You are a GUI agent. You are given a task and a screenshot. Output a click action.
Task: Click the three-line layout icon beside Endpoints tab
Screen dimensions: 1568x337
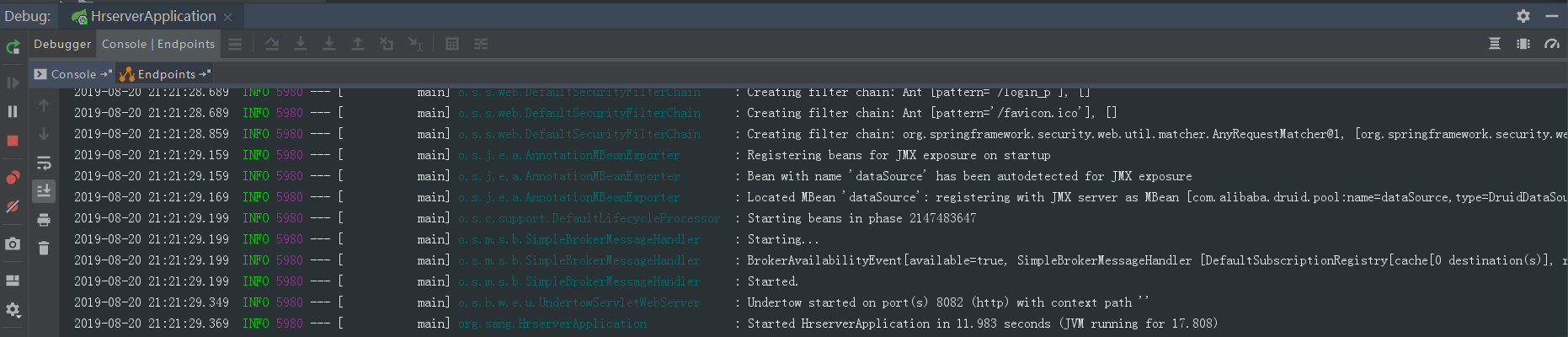(x=235, y=44)
